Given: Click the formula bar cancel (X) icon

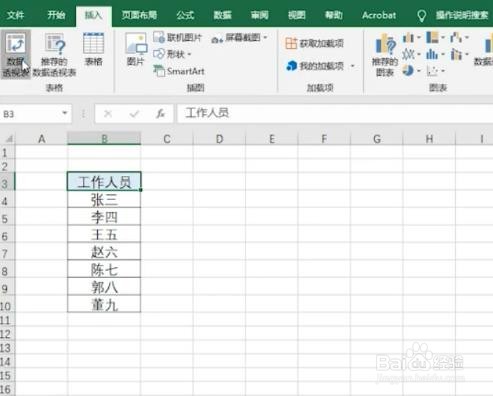Looking at the screenshot, I should 108,114.
